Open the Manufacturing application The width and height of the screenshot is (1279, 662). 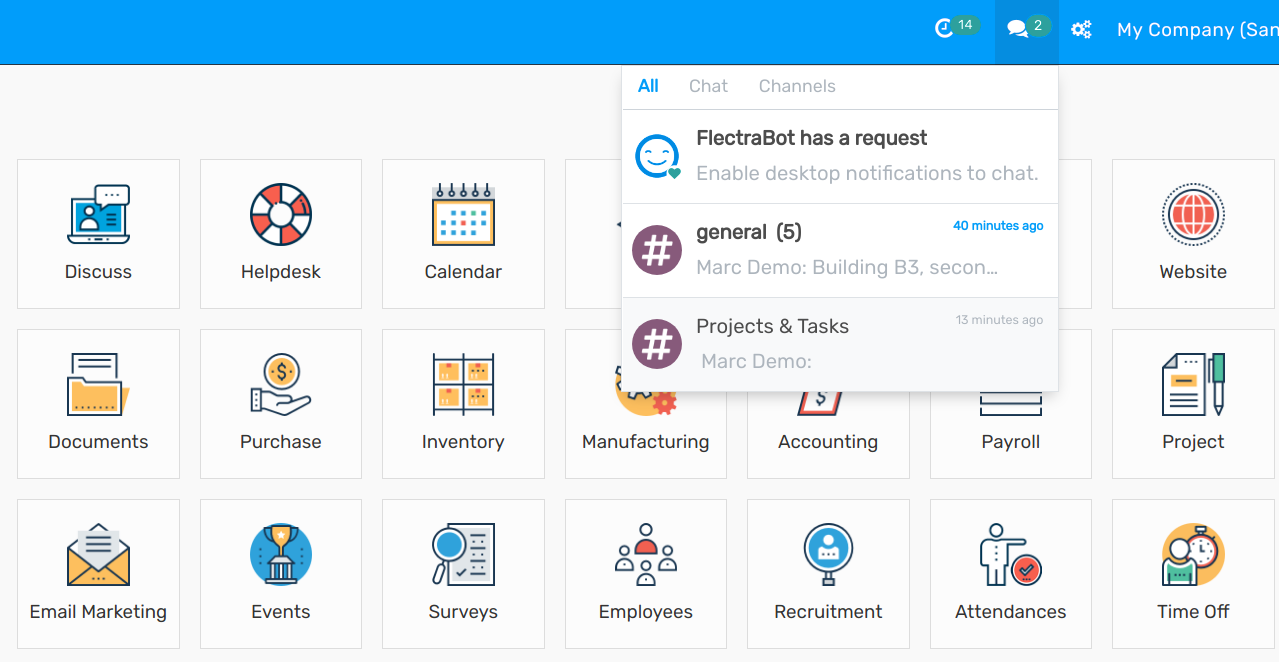click(x=645, y=403)
